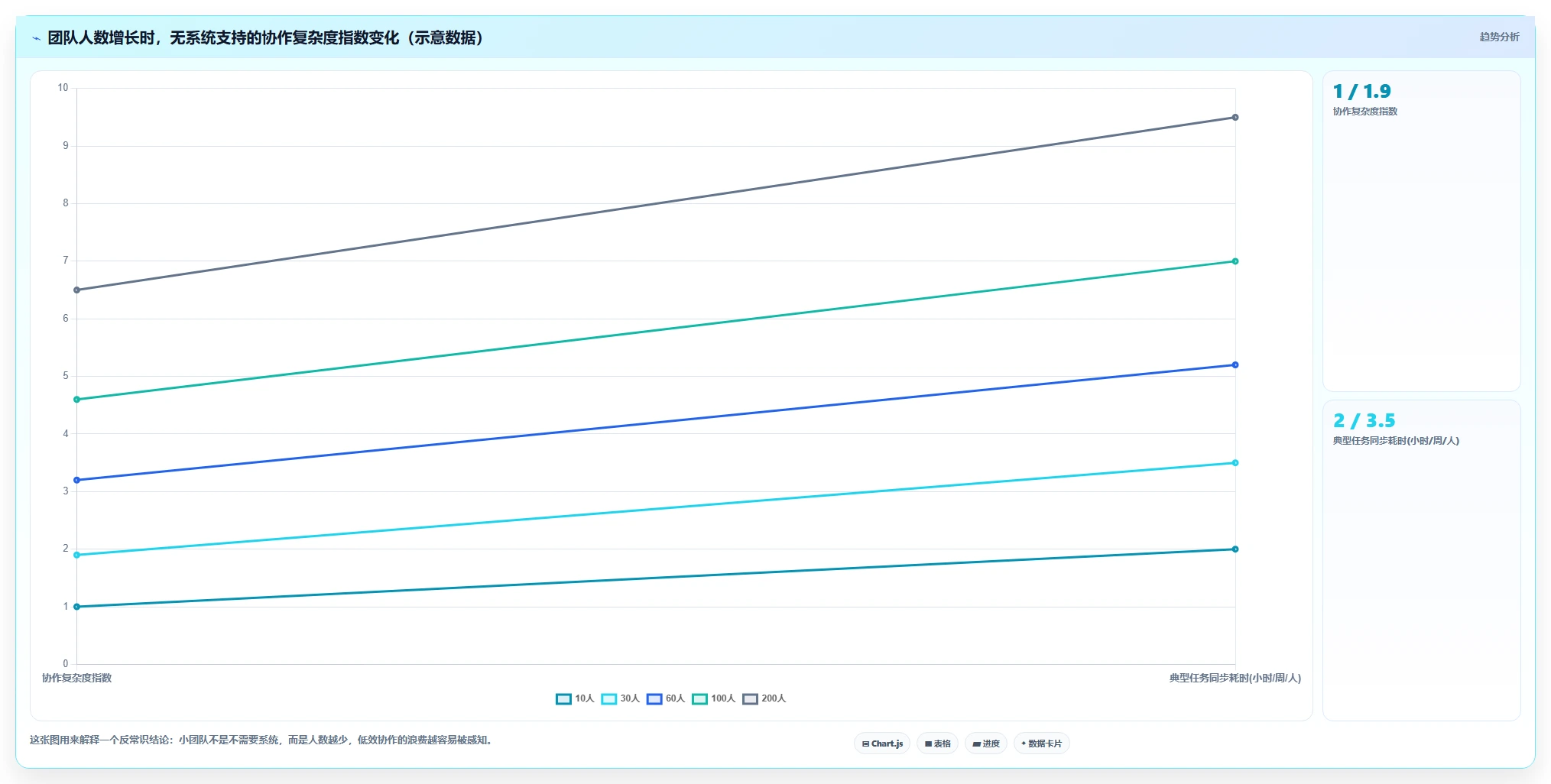Viewport: 1551px width, 784px height.
Task: Select the 100人 line's right endpoint at 7
Action: coord(1235,261)
